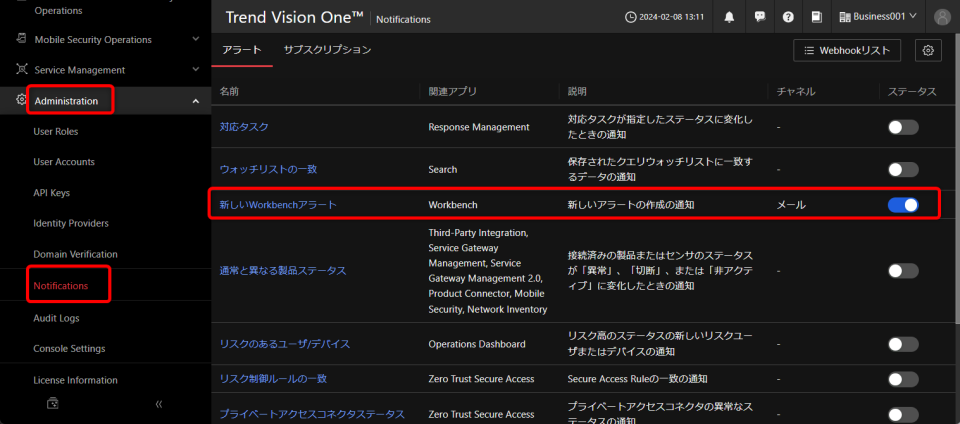Open the notifications bell icon

(729, 17)
